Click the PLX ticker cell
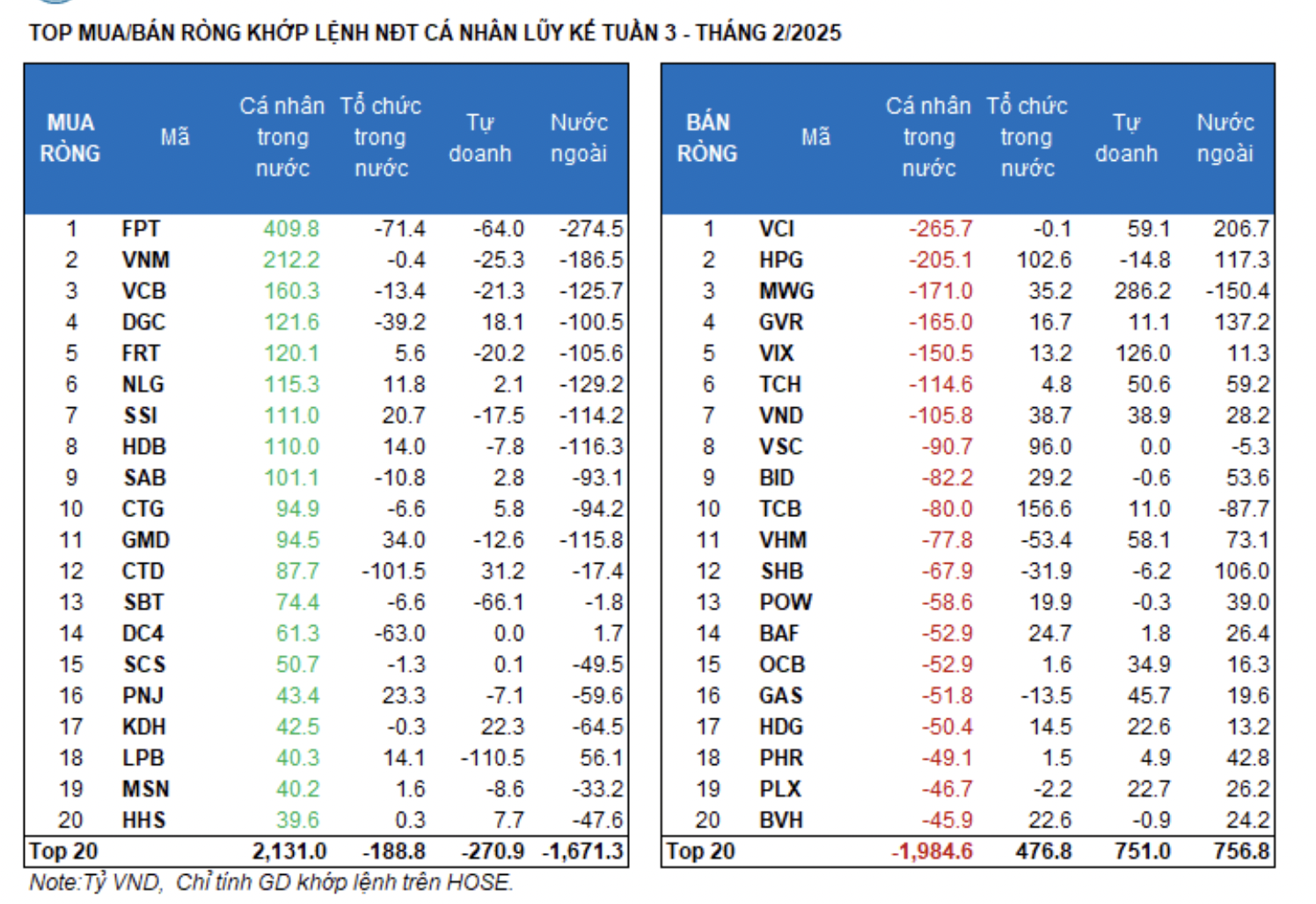Screen dimensions: 1316x904 780,790
